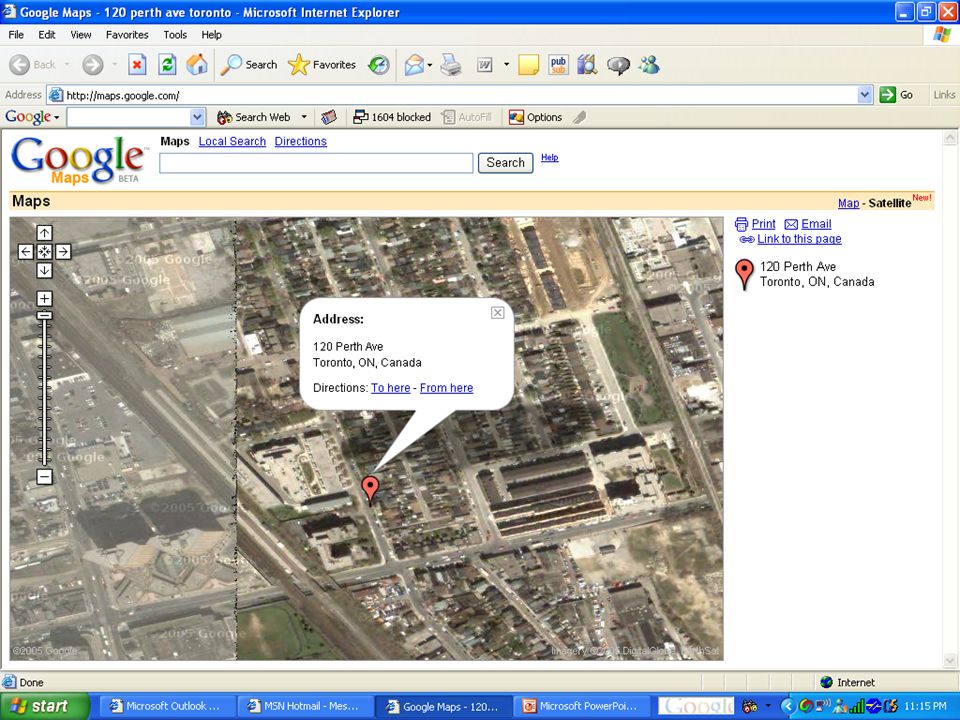960x720 pixels.
Task: Click the red map pin on satellite image
Action: pos(370,490)
